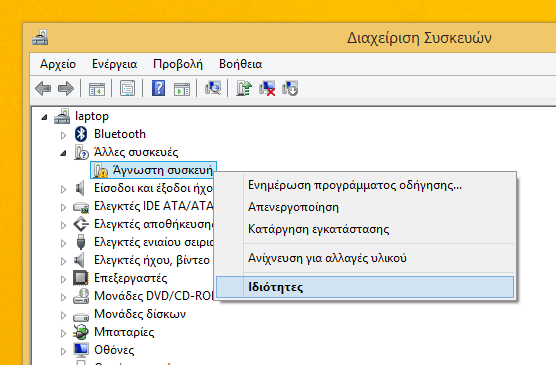Choose Κατάργηση εγκατάστασης in the context menu
Viewport: 556px width, 365px height.
(x=365, y=229)
